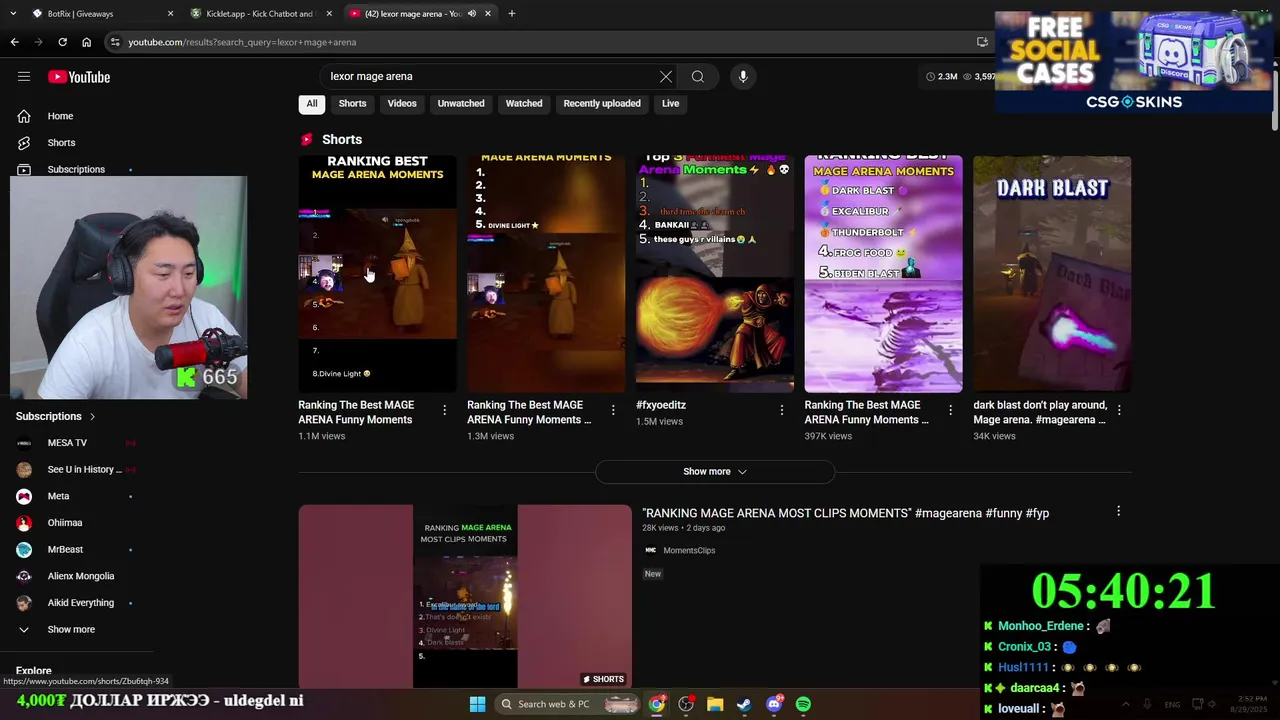Open a new browser tab
Image resolution: width=1280 pixels, height=720 pixels.
512,13
